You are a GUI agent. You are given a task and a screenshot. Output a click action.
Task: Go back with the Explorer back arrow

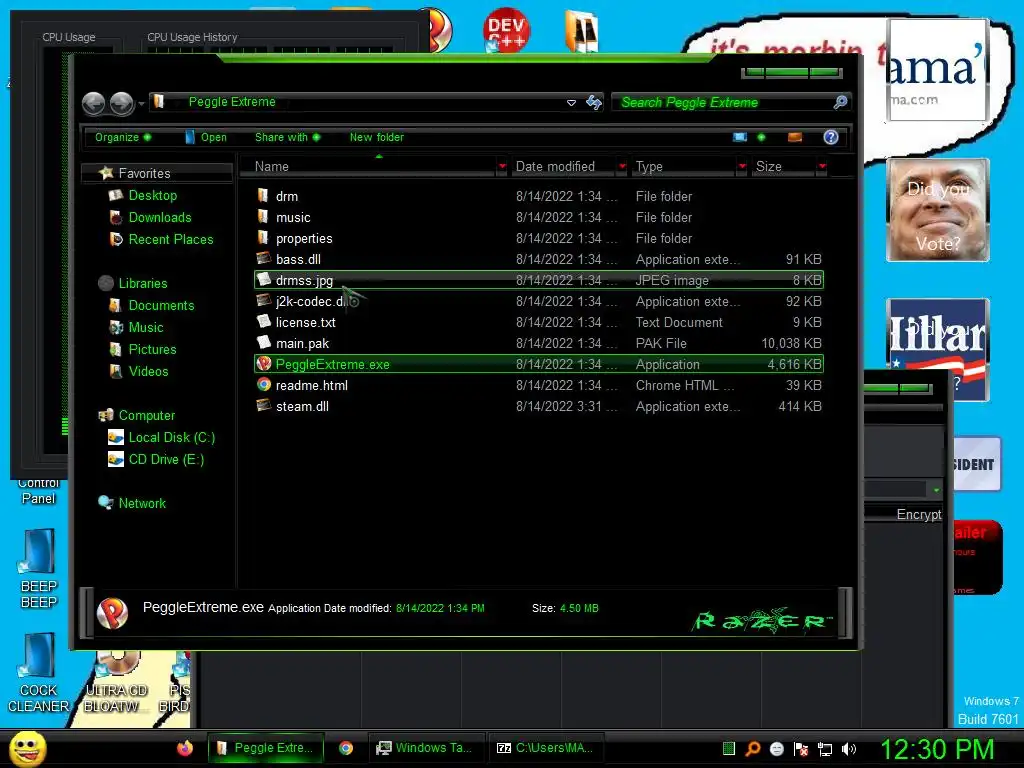point(93,103)
